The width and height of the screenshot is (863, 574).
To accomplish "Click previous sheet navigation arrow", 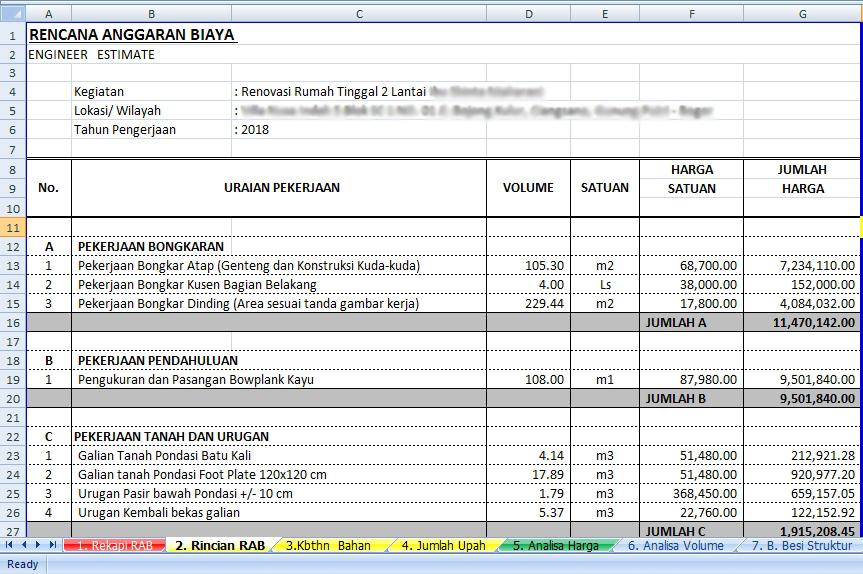I will [24, 545].
